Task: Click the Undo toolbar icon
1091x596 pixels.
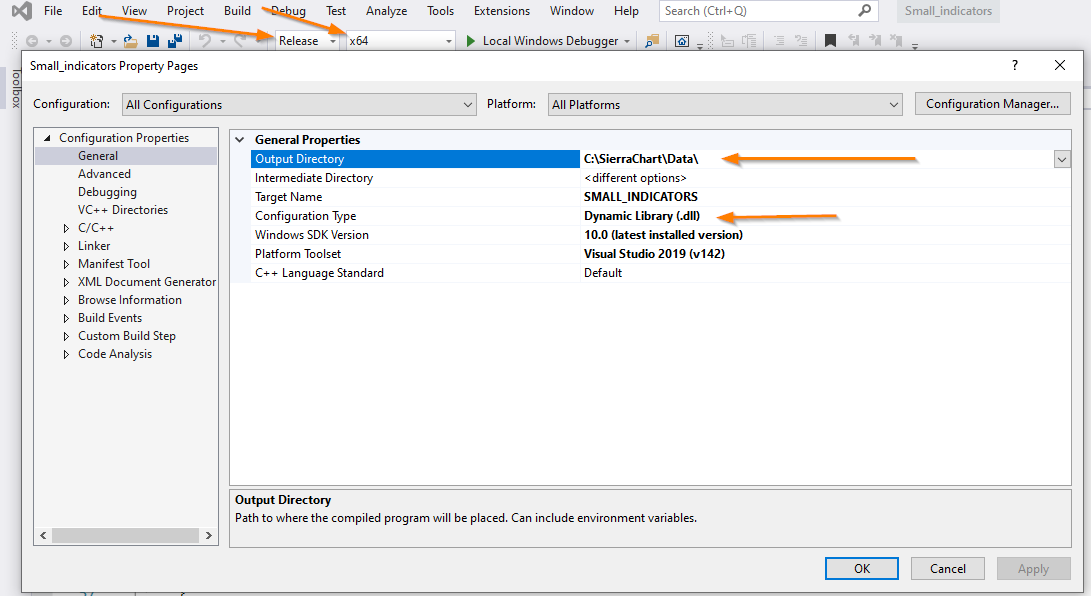Action: tap(205, 41)
